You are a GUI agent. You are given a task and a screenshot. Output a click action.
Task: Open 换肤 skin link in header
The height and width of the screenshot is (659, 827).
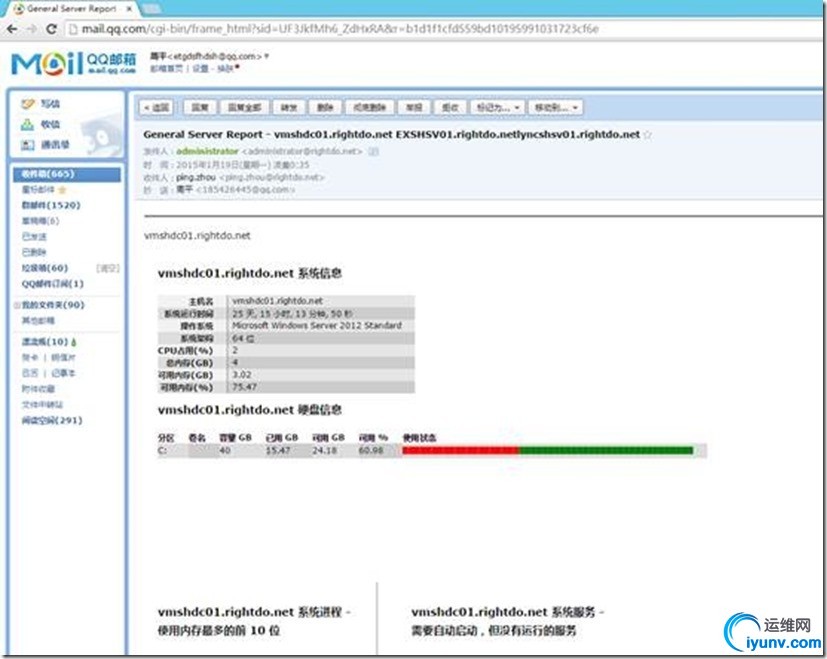(x=225, y=69)
